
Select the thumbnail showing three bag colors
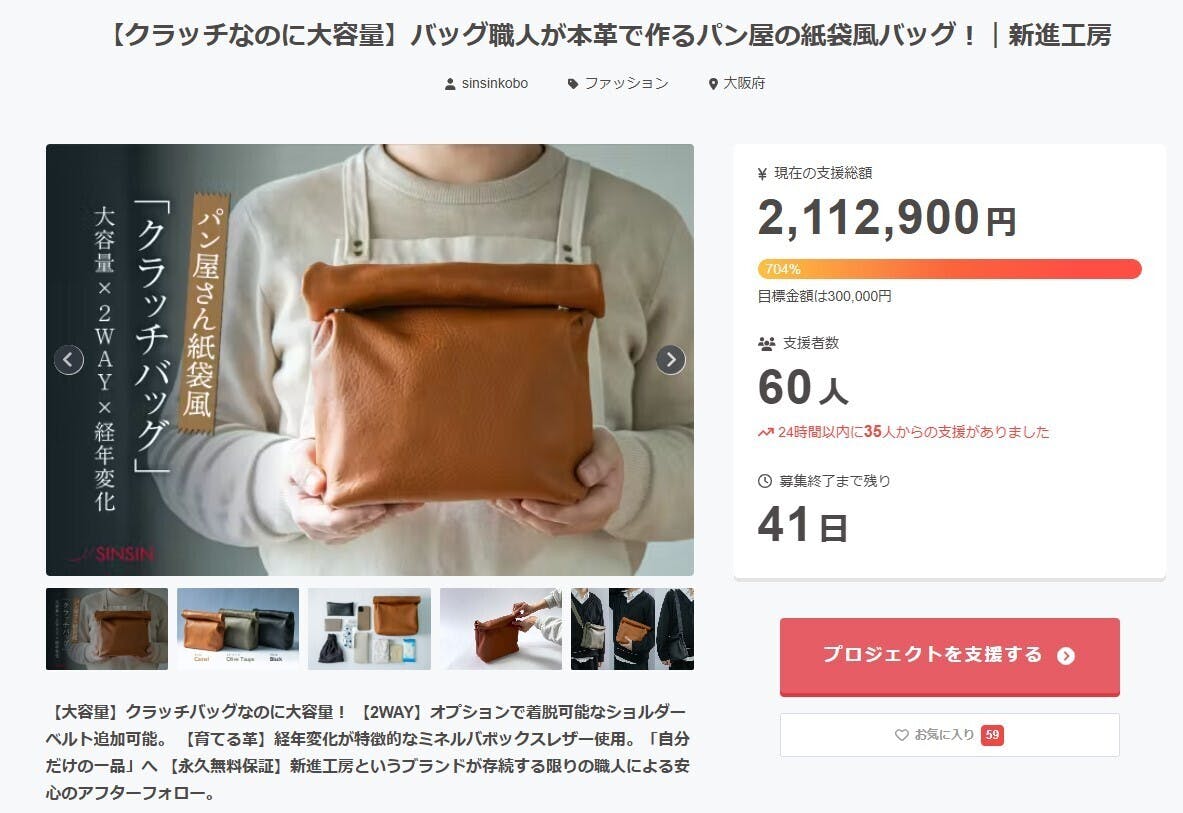pos(238,629)
